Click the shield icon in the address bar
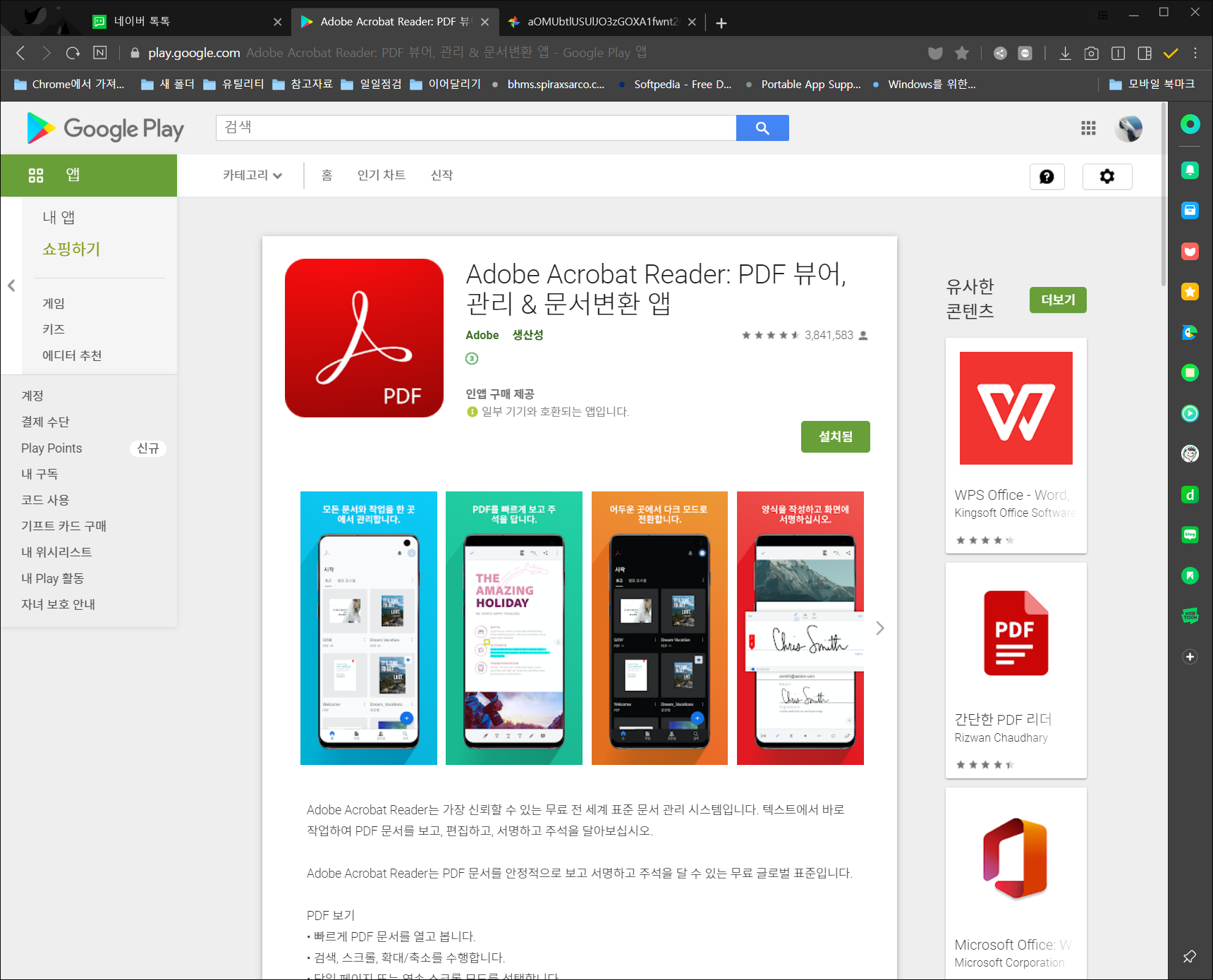This screenshot has height=980, width=1213. (x=935, y=53)
